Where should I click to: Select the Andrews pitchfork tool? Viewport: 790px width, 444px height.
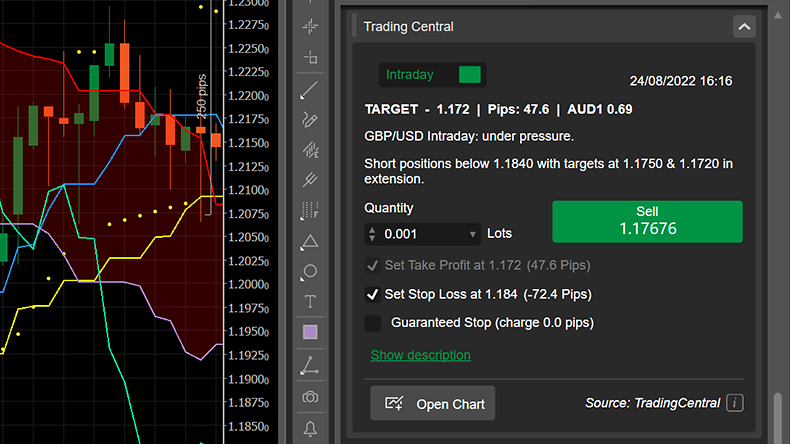[310, 179]
